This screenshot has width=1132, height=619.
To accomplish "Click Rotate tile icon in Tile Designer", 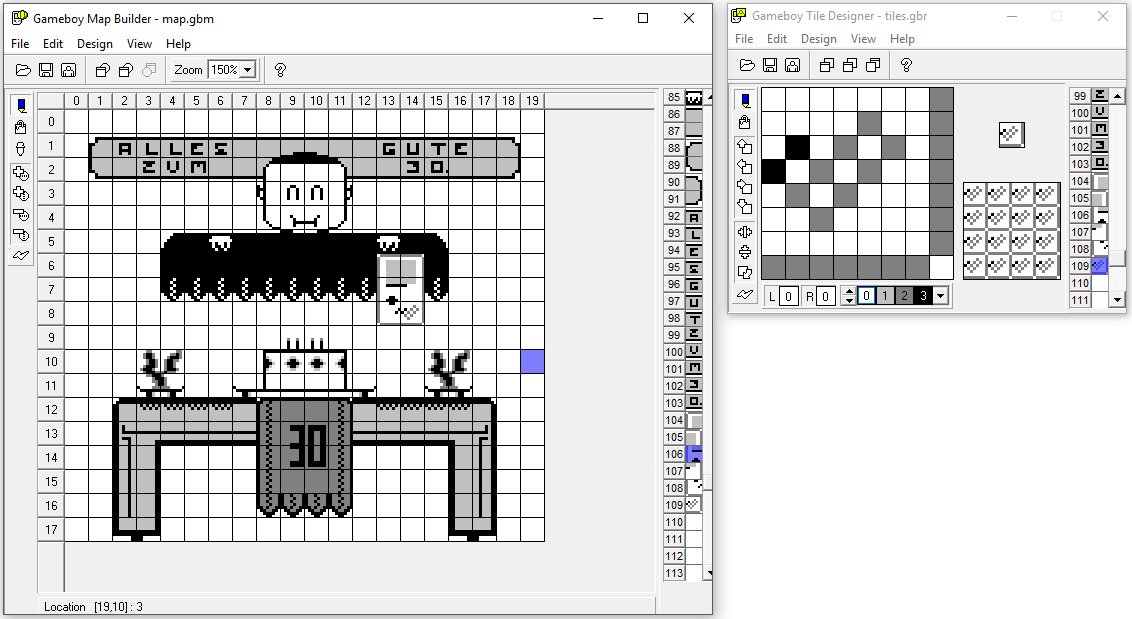I will tap(744, 273).
